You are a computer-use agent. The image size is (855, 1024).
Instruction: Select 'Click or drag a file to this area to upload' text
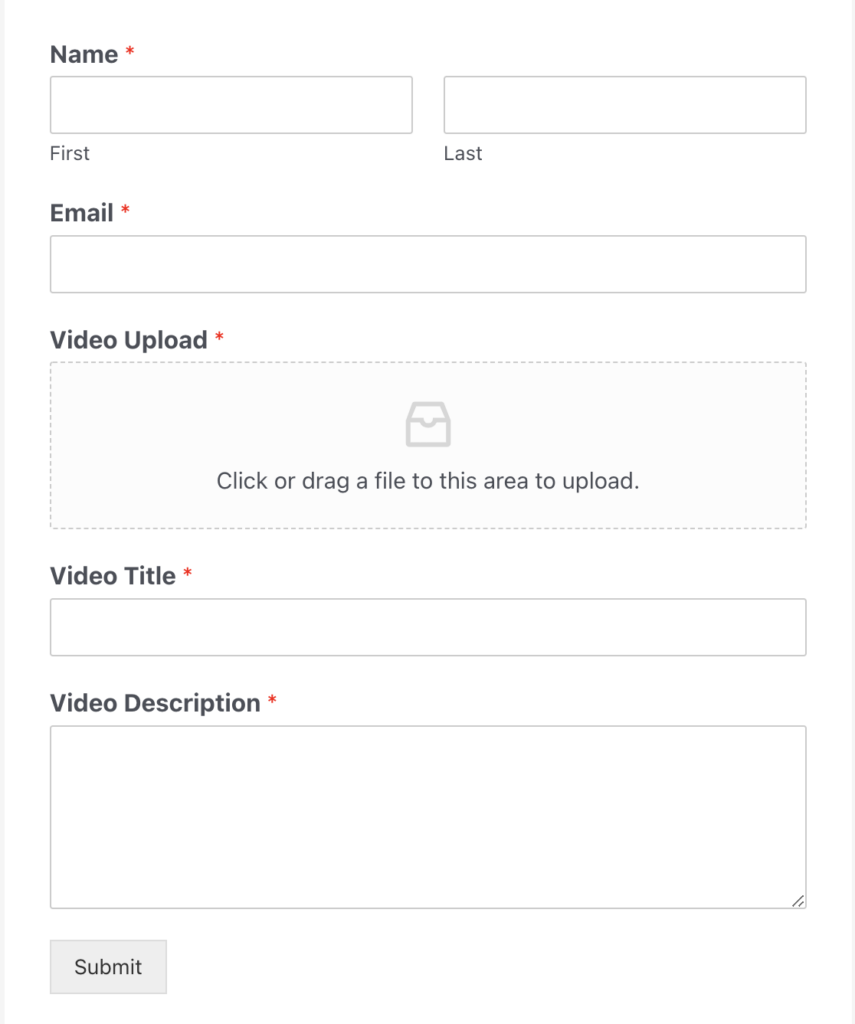click(x=428, y=480)
